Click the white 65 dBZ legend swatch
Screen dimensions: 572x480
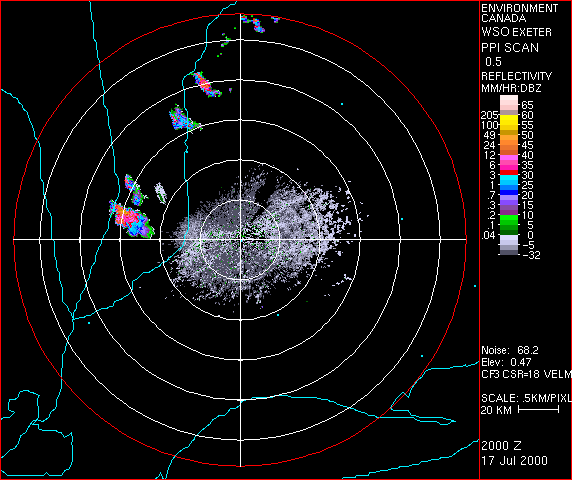[509, 103]
